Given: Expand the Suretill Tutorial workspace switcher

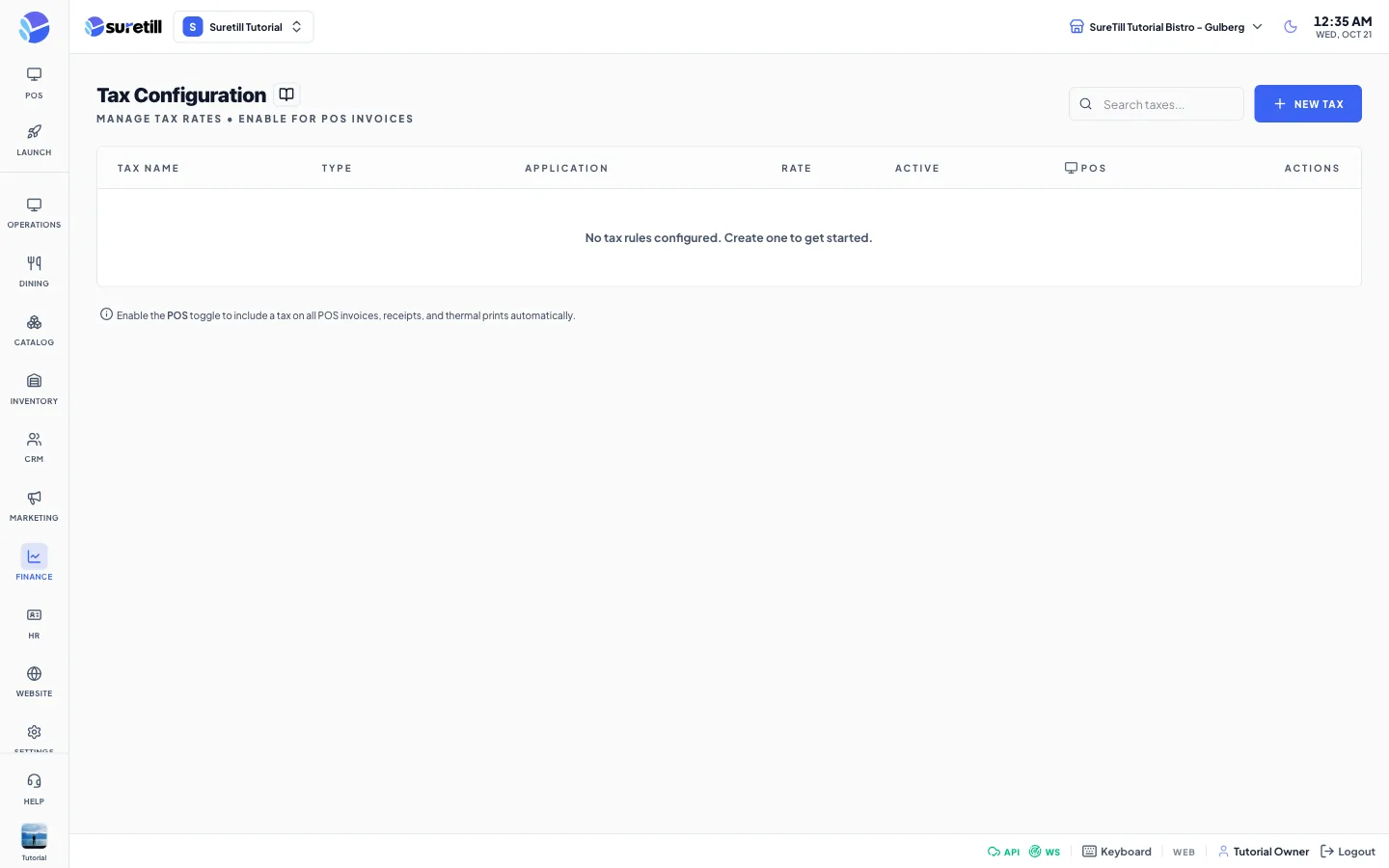Looking at the screenshot, I should (243, 27).
